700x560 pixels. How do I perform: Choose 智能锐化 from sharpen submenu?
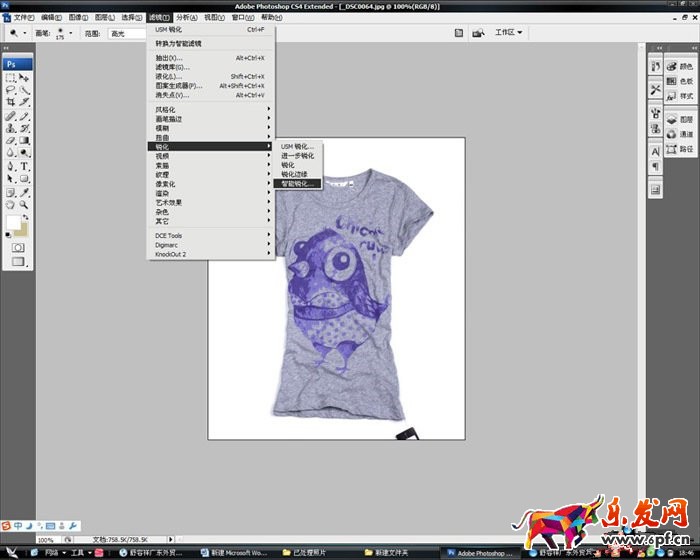click(x=297, y=184)
